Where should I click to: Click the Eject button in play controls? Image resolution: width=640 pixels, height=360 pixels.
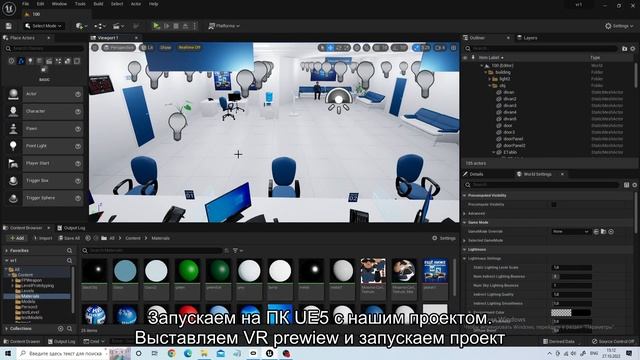tap(185, 26)
